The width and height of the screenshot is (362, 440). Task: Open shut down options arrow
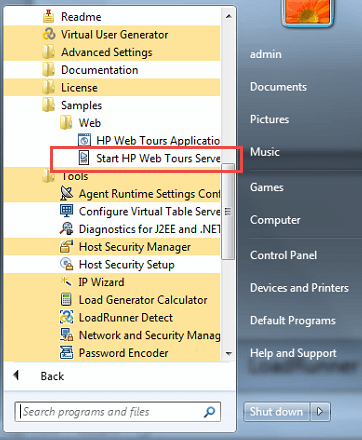(x=320, y=412)
